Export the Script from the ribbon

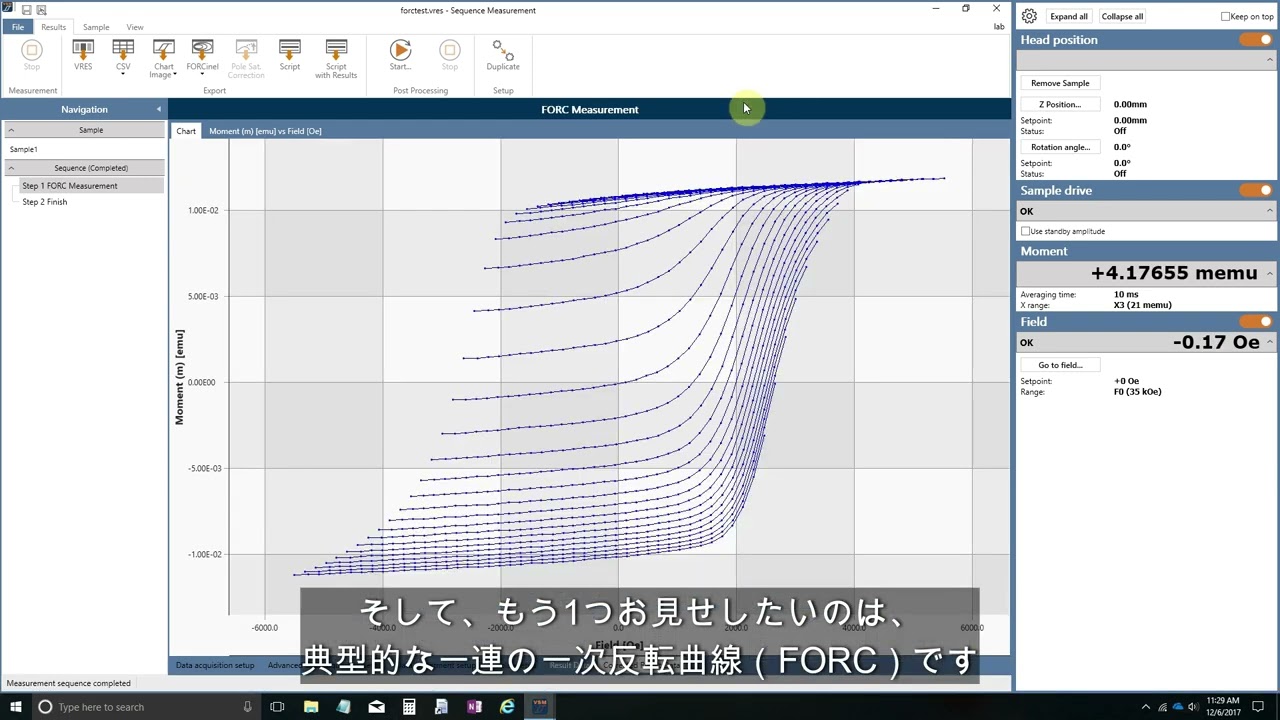(290, 55)
